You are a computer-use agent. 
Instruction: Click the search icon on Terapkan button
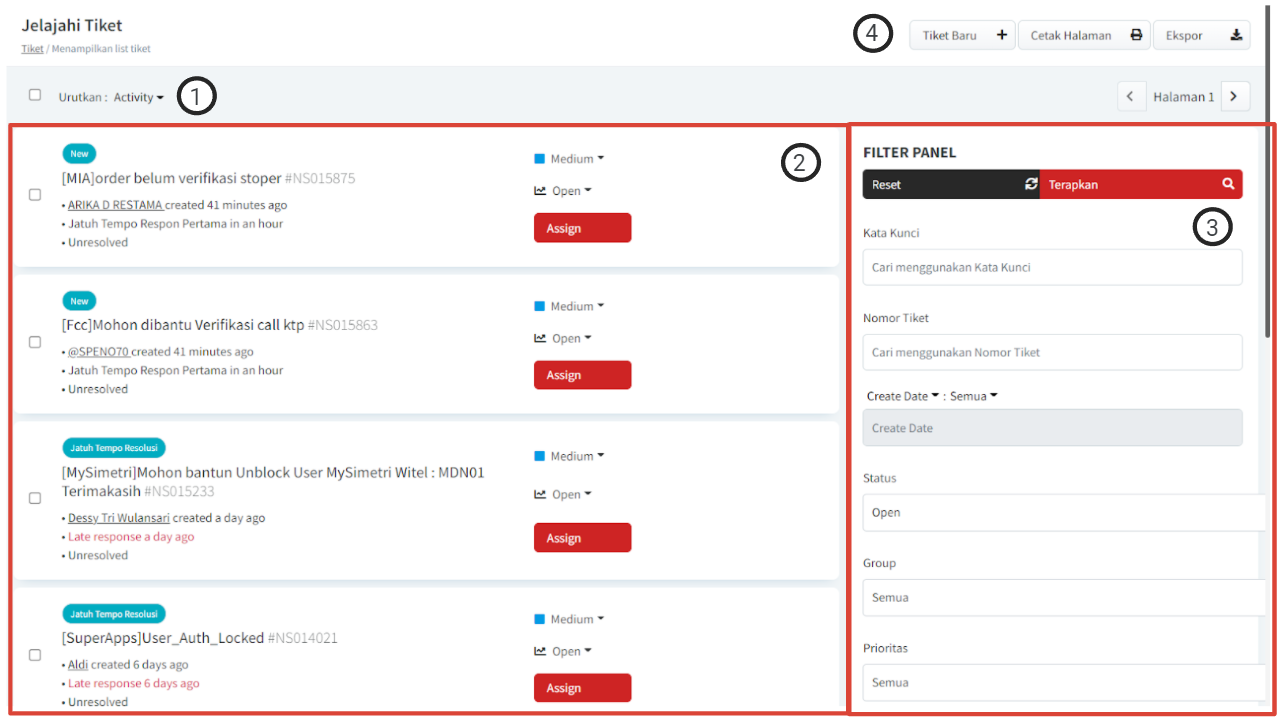coord(1228,184)
